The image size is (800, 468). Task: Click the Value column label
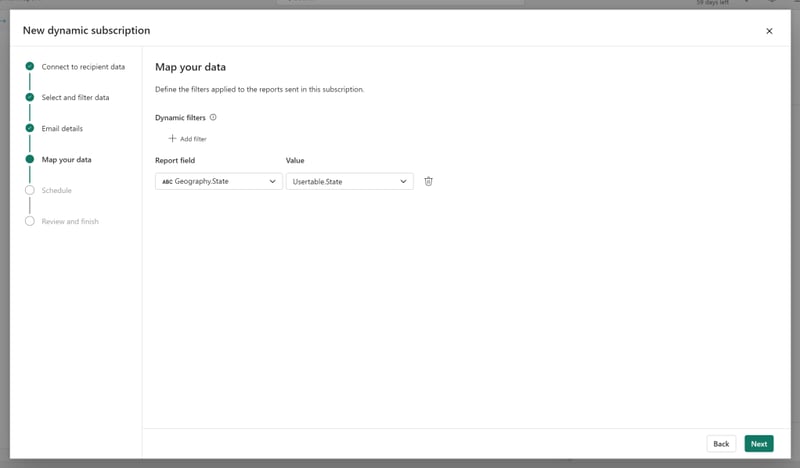295,160
